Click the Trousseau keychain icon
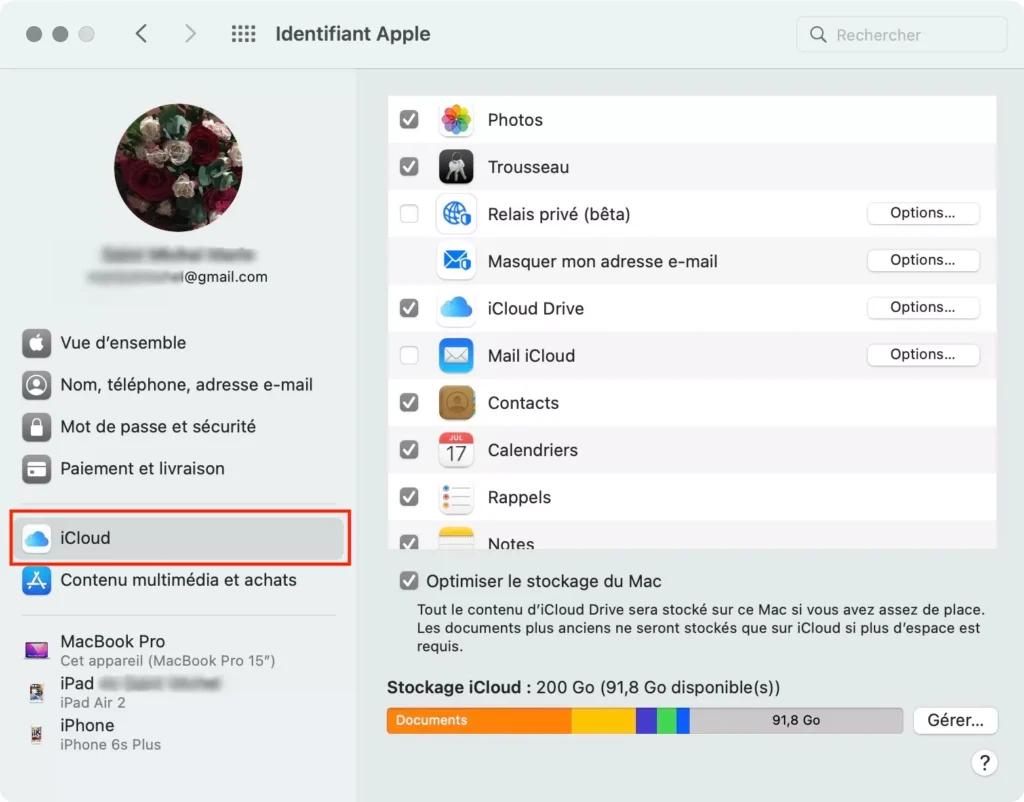This screenshot has height=802, width=1024. 456,167
